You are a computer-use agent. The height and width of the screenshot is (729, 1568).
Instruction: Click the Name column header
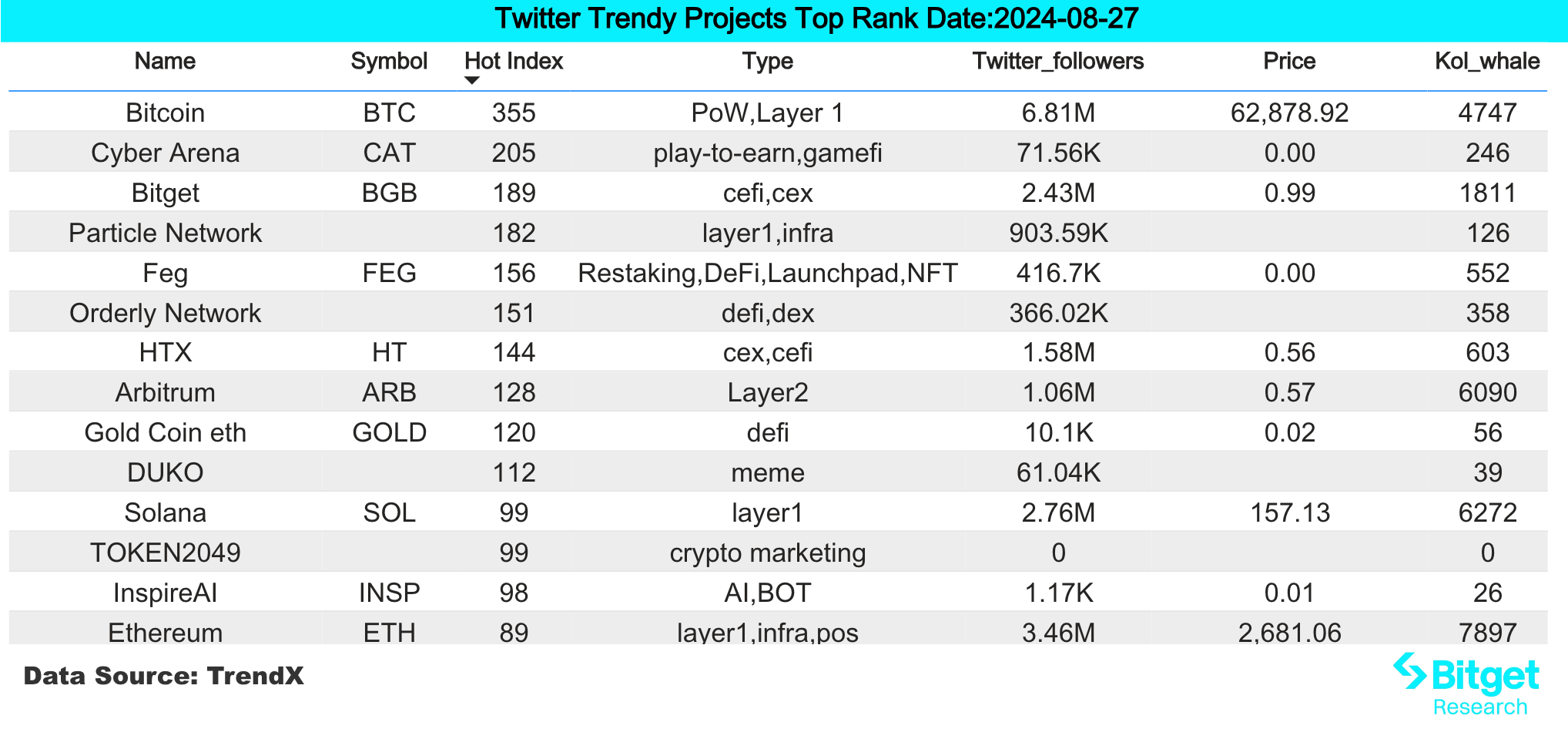tap(165, 62)
